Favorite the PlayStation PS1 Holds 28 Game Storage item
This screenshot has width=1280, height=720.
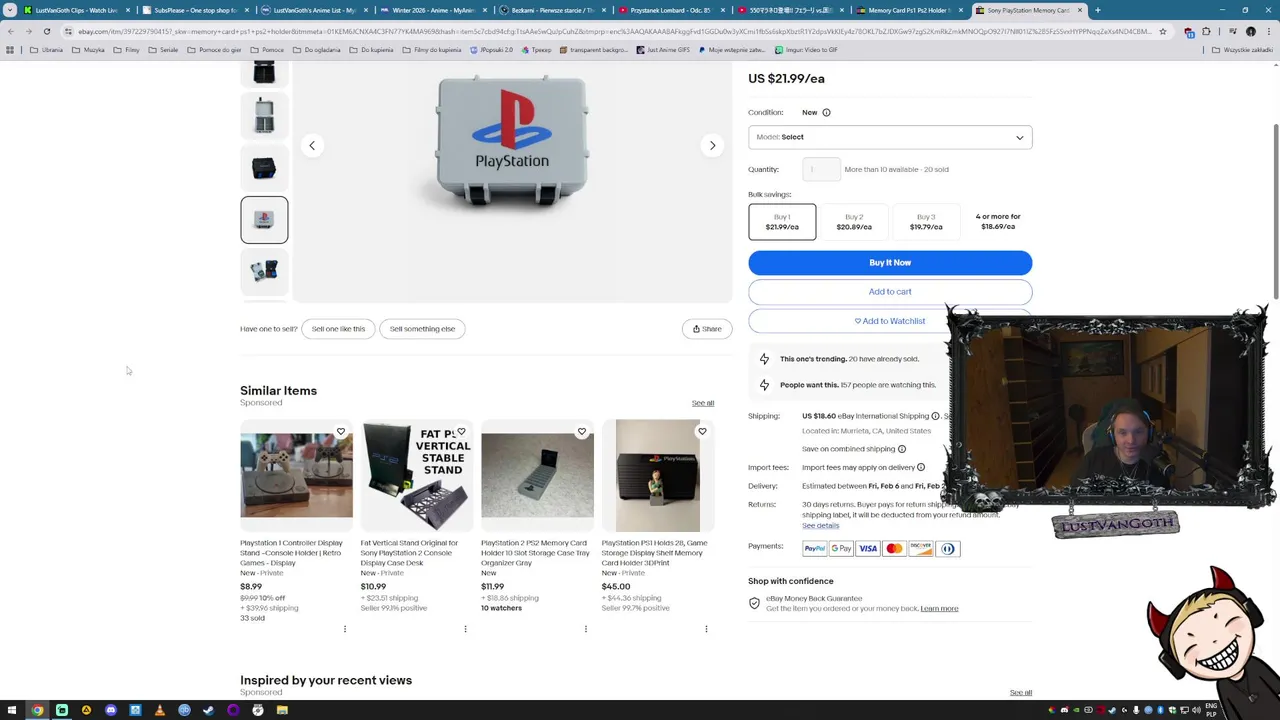702,432
